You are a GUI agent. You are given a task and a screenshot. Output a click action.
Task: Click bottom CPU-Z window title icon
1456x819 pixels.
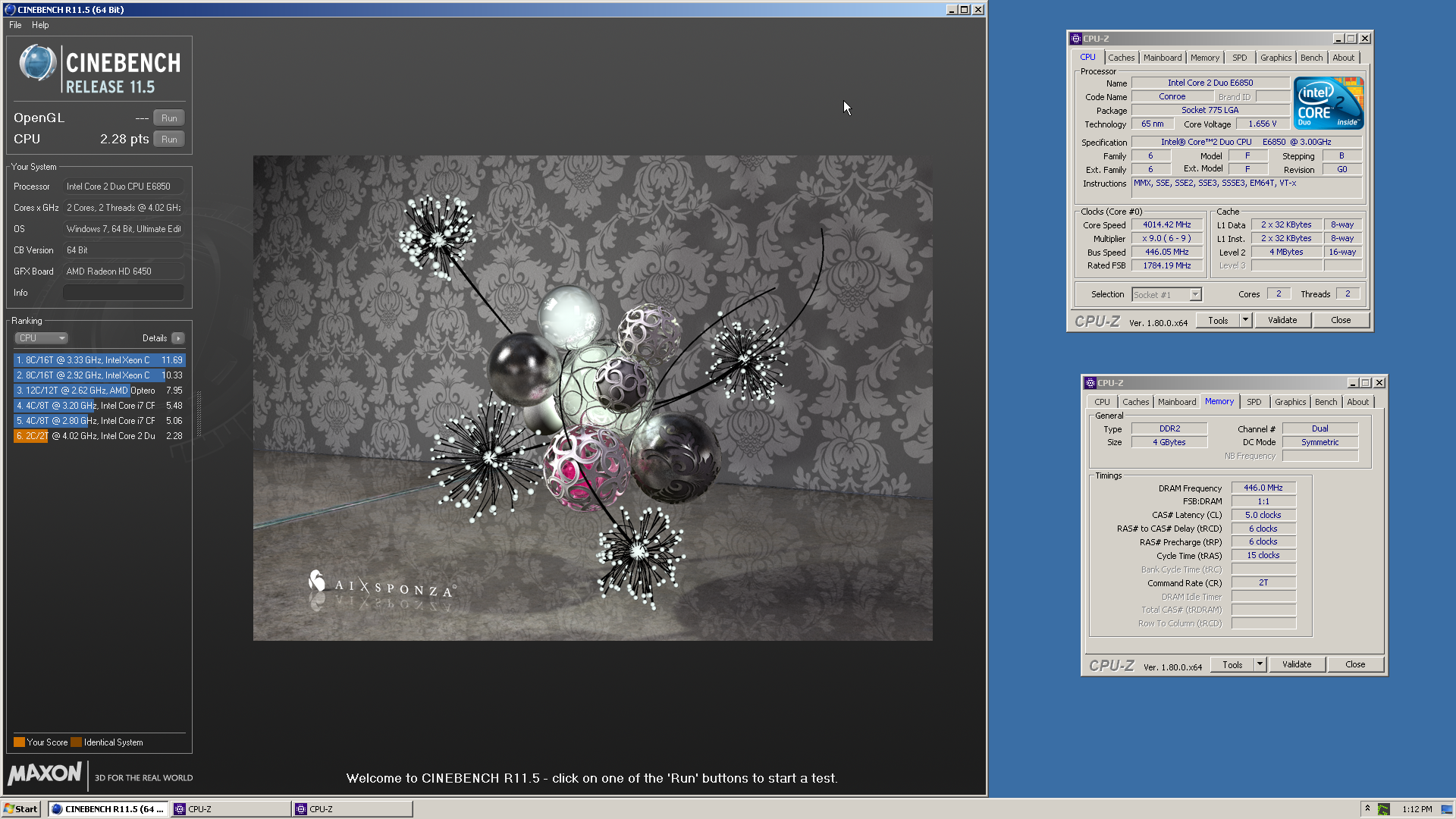coord(1090,383)
